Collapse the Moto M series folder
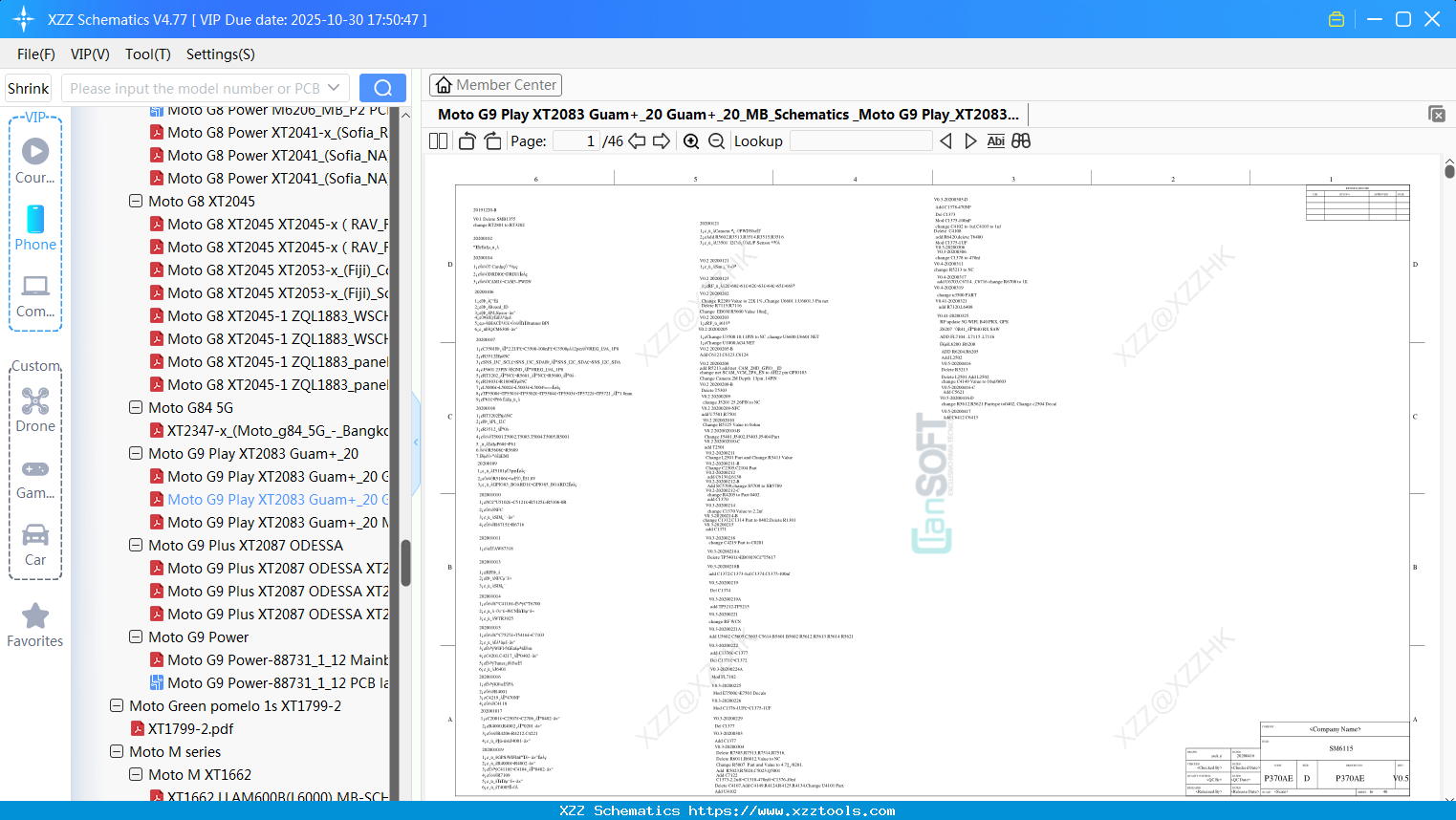 (x=117, y=751)
